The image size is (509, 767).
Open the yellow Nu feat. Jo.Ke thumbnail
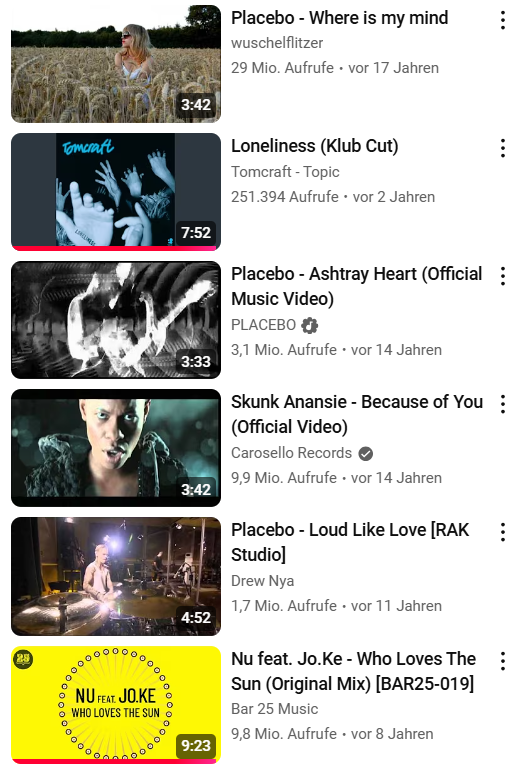point(116,704)
